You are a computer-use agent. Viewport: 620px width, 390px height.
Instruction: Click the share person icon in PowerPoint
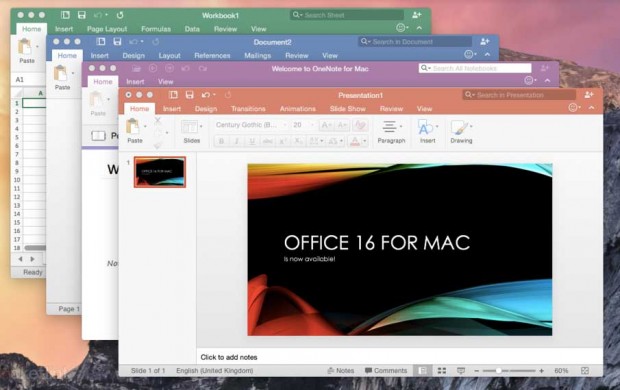(588, 95)
